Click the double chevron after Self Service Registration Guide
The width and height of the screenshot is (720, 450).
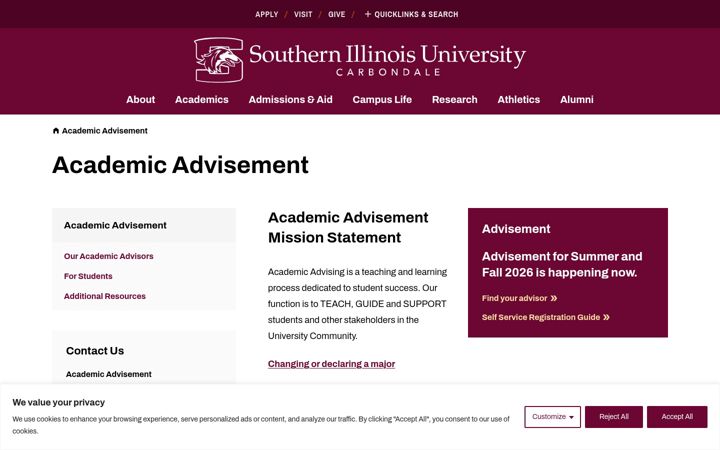click(x=606, y=317)
